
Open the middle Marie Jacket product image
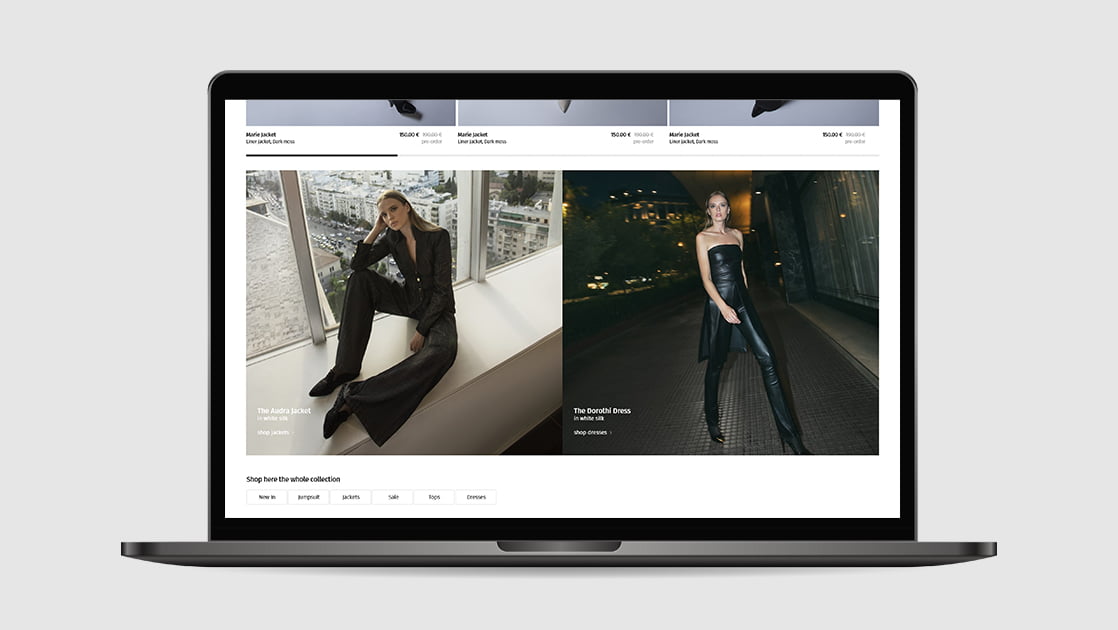tap(562, 112)
